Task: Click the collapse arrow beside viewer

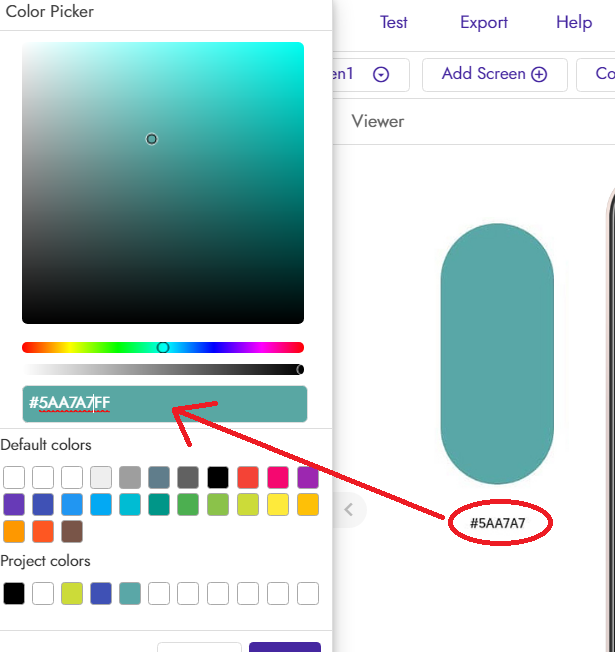Action: click(349, 509)
